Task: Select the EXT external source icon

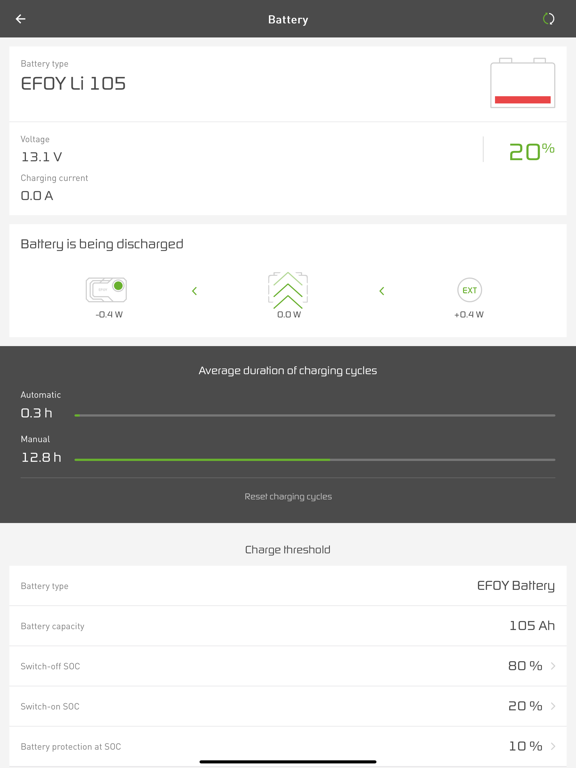Action: 469,290
